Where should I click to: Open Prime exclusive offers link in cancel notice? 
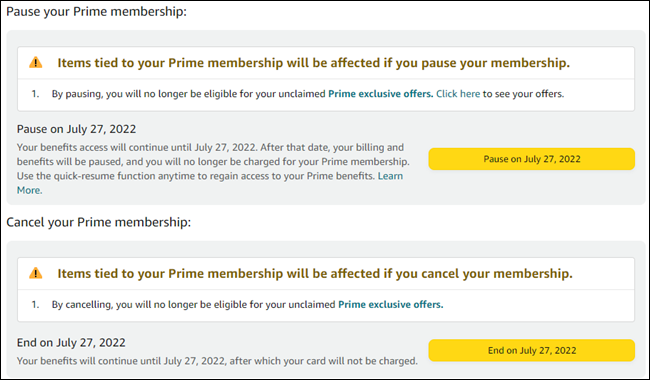coord(390,305)
